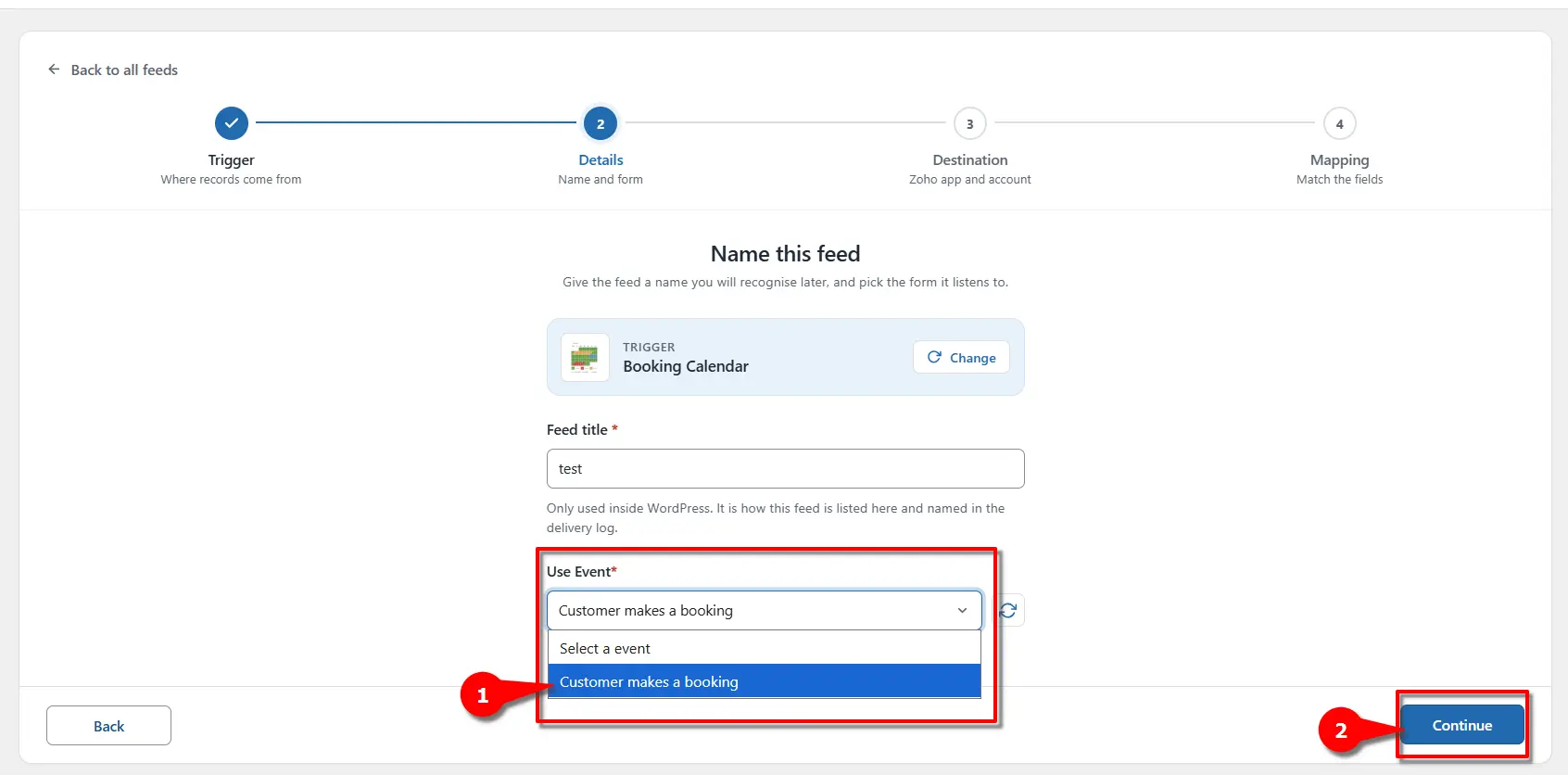The height and width of the screenshot is (775, 1568).
Task: Choose 'Select a event' option
Action: [x=764, y=648]
